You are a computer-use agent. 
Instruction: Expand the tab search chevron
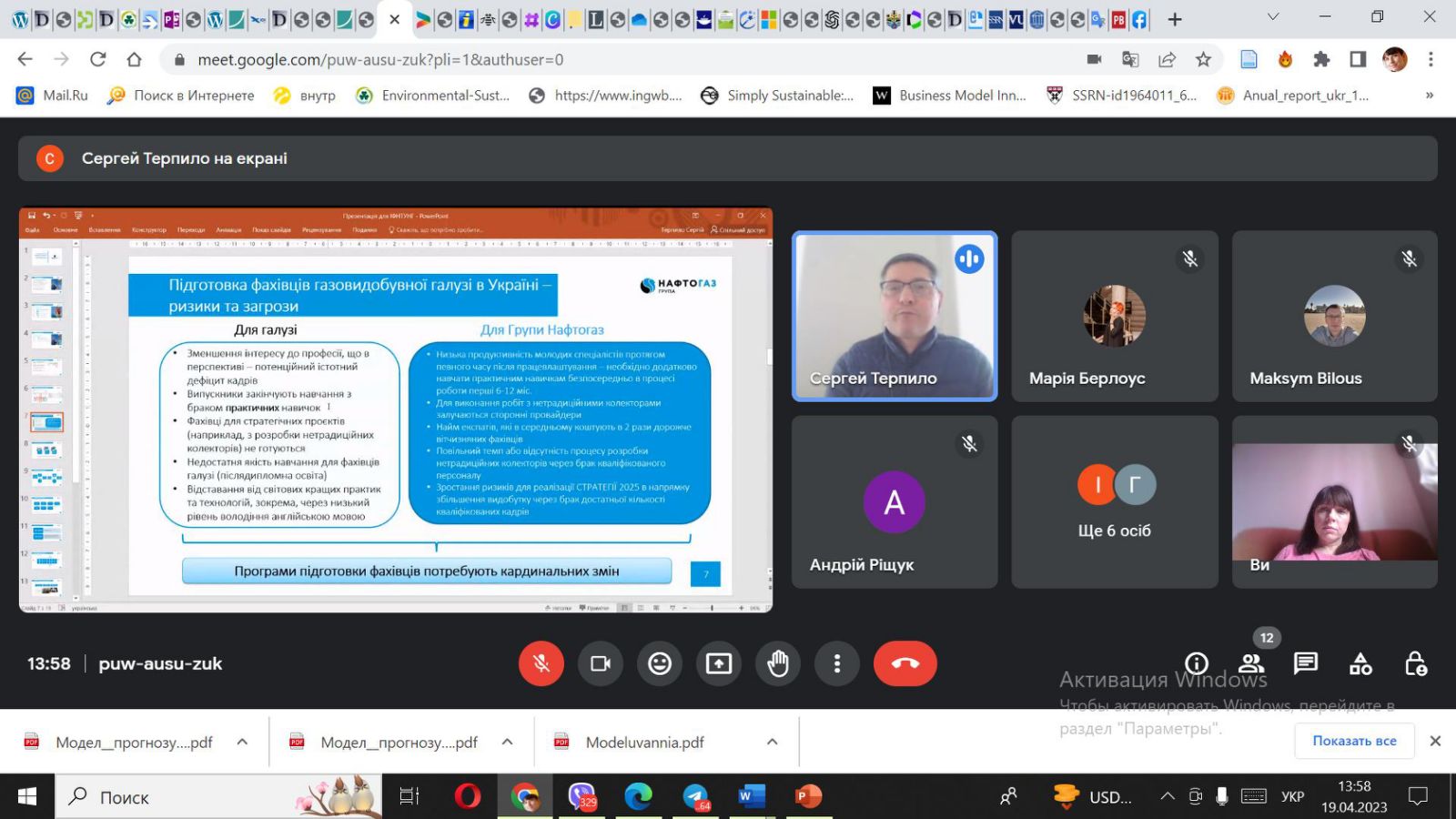[x=1273, y=17]
